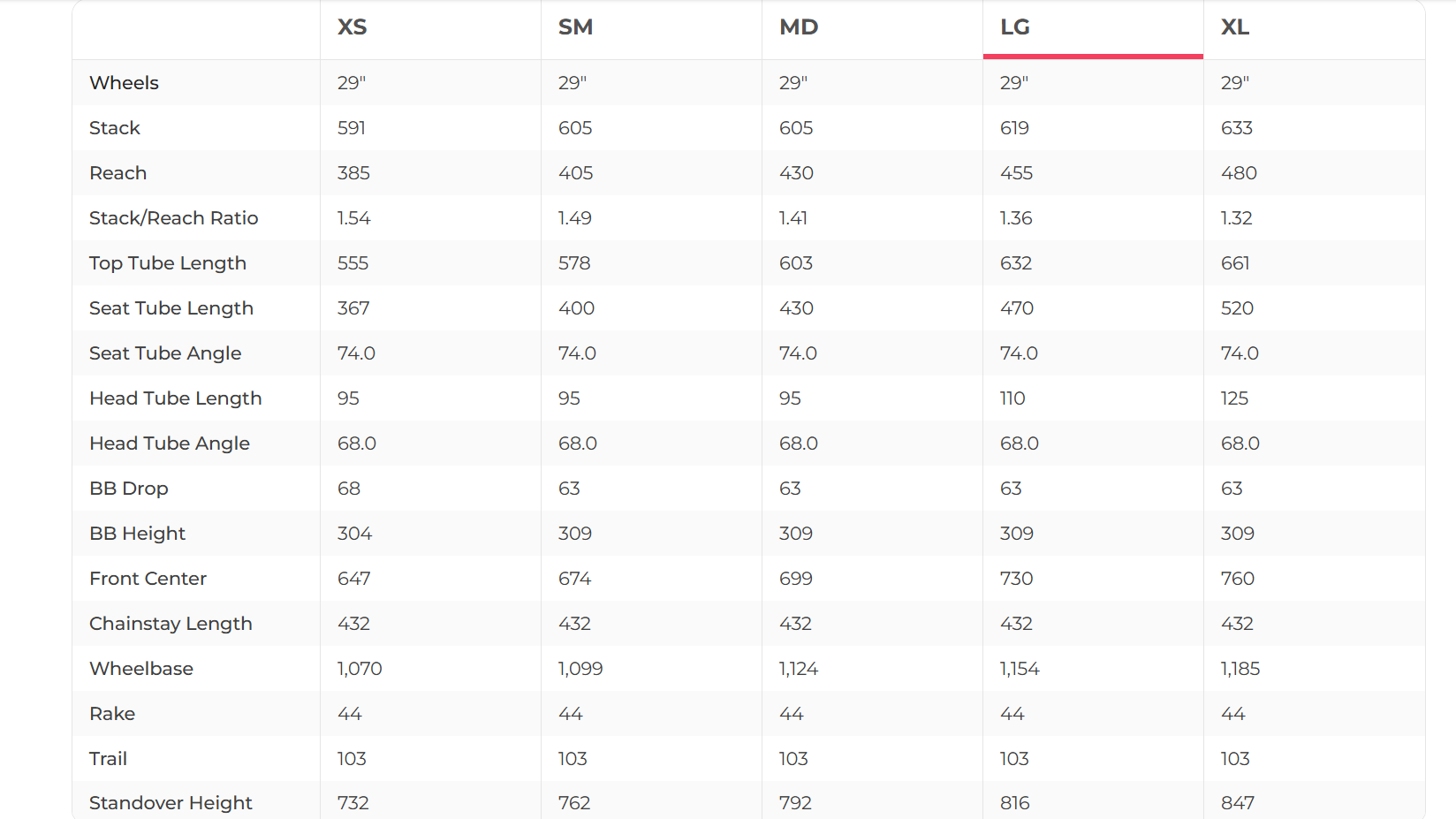This screenshot has width=1456, height=819.
Task: Switch to the MD size tab
Action: [799, 27]
